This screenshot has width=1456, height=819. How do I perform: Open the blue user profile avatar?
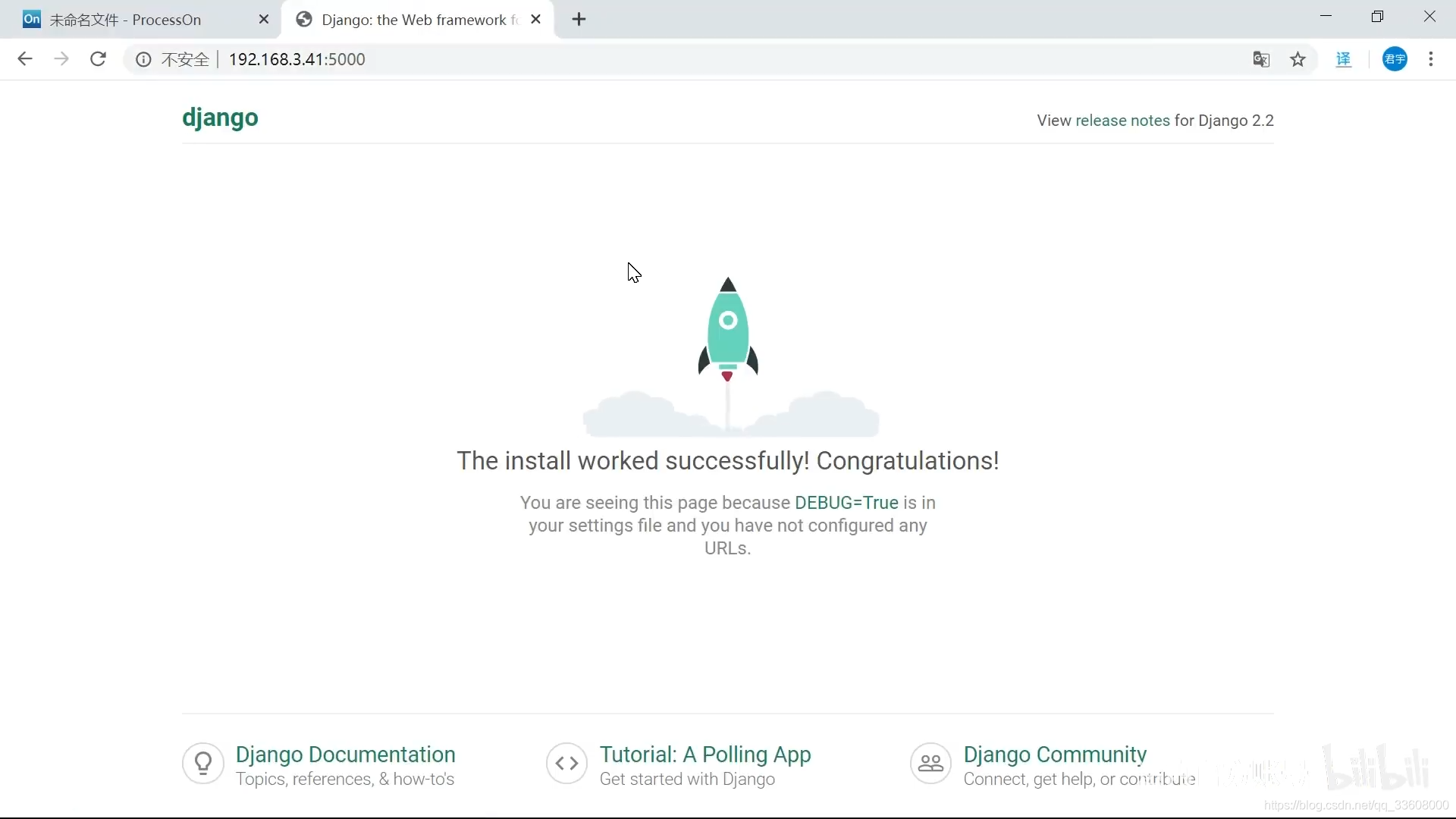(x=1395, y=59)
